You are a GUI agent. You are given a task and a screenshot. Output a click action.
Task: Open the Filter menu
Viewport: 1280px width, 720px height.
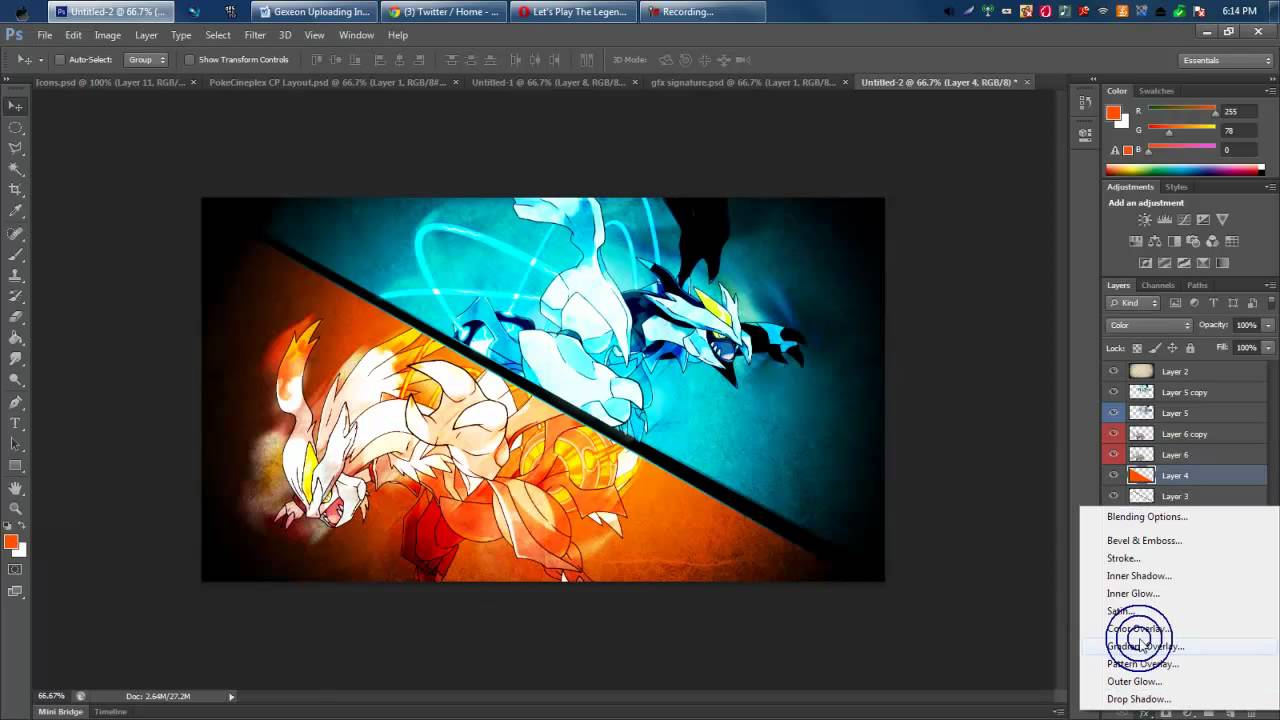[x=255, y=35]
